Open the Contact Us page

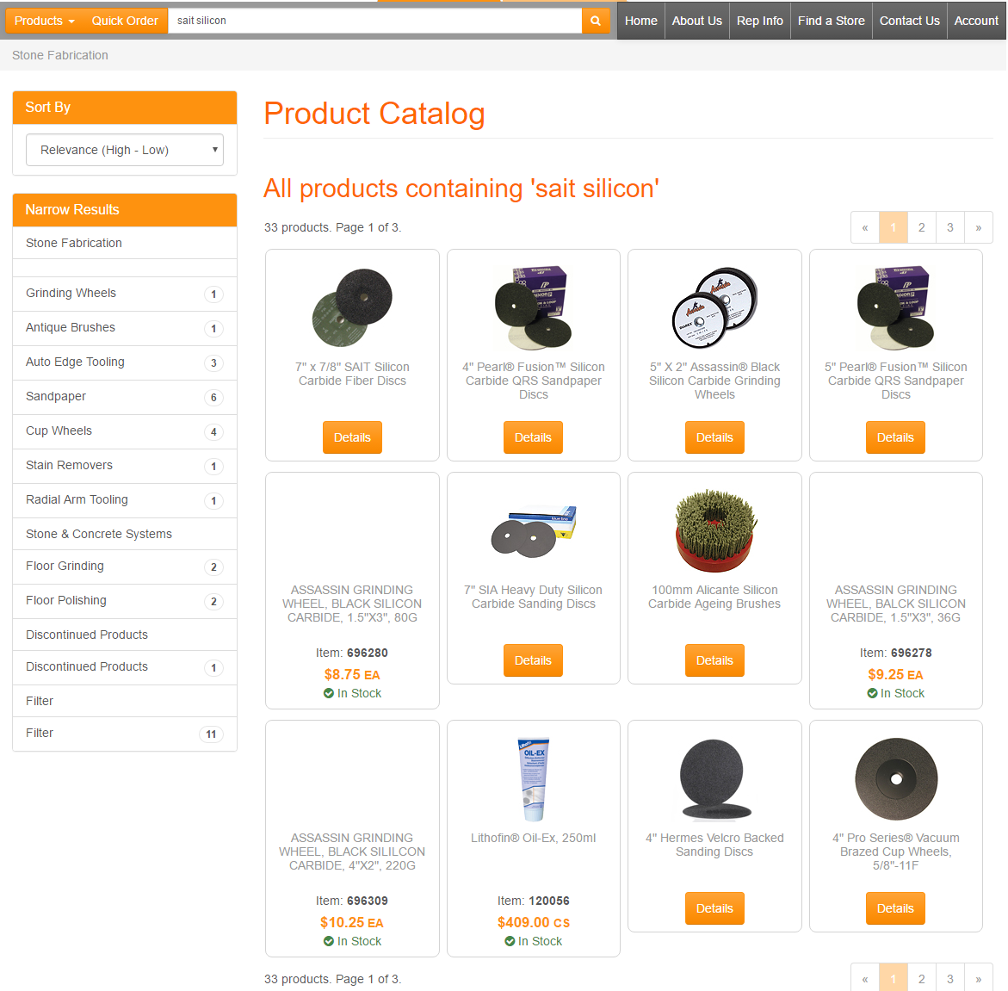[x=909, y=21]
